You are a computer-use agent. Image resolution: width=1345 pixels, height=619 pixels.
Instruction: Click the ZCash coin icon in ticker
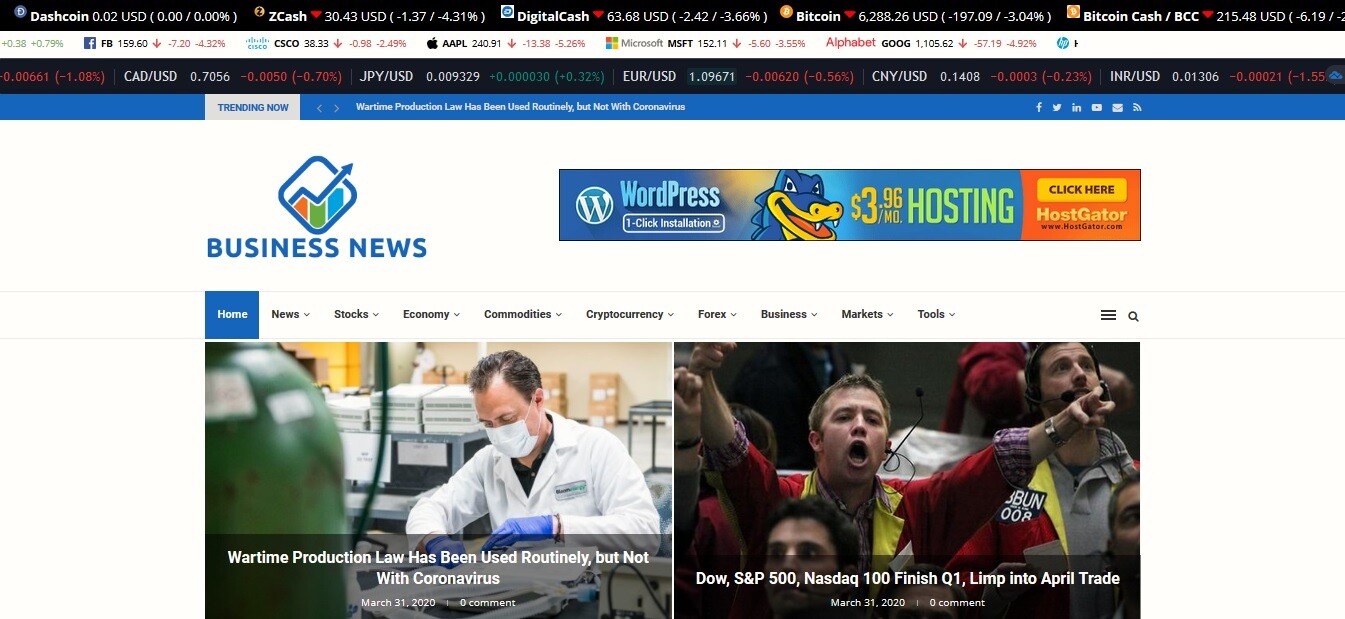(260, 12)
